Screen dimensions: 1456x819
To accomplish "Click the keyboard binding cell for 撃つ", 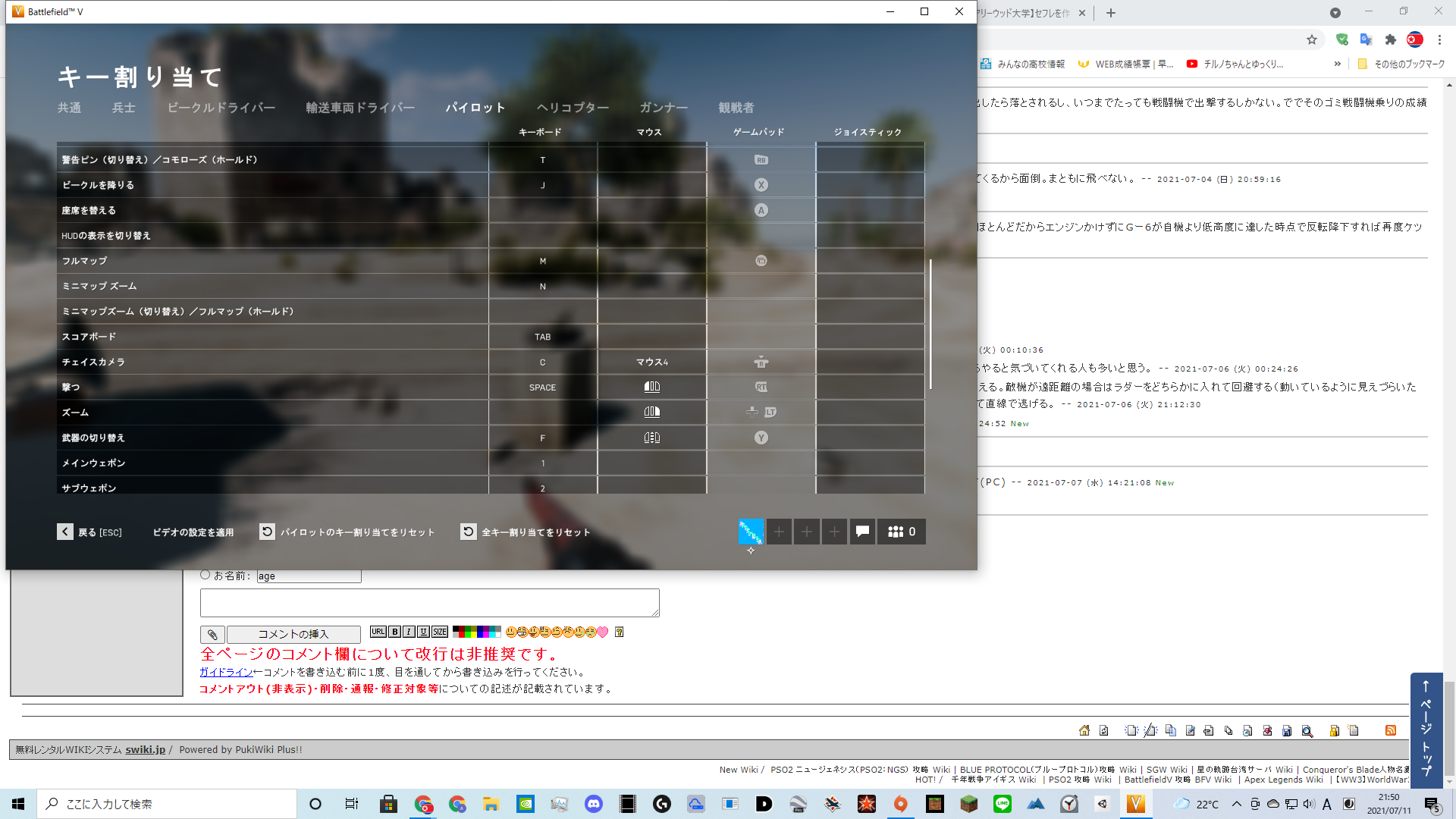I will (x=542, y=388).
